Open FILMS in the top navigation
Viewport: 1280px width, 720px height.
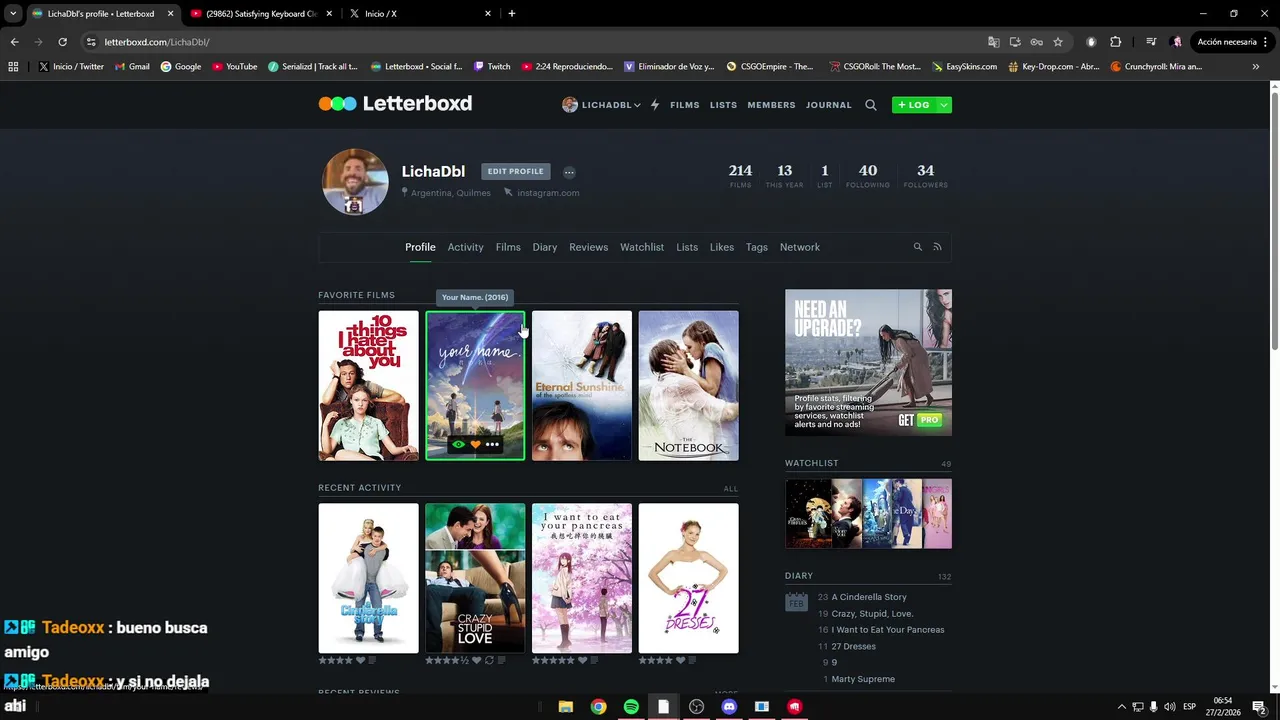click(x=685, y=105)
